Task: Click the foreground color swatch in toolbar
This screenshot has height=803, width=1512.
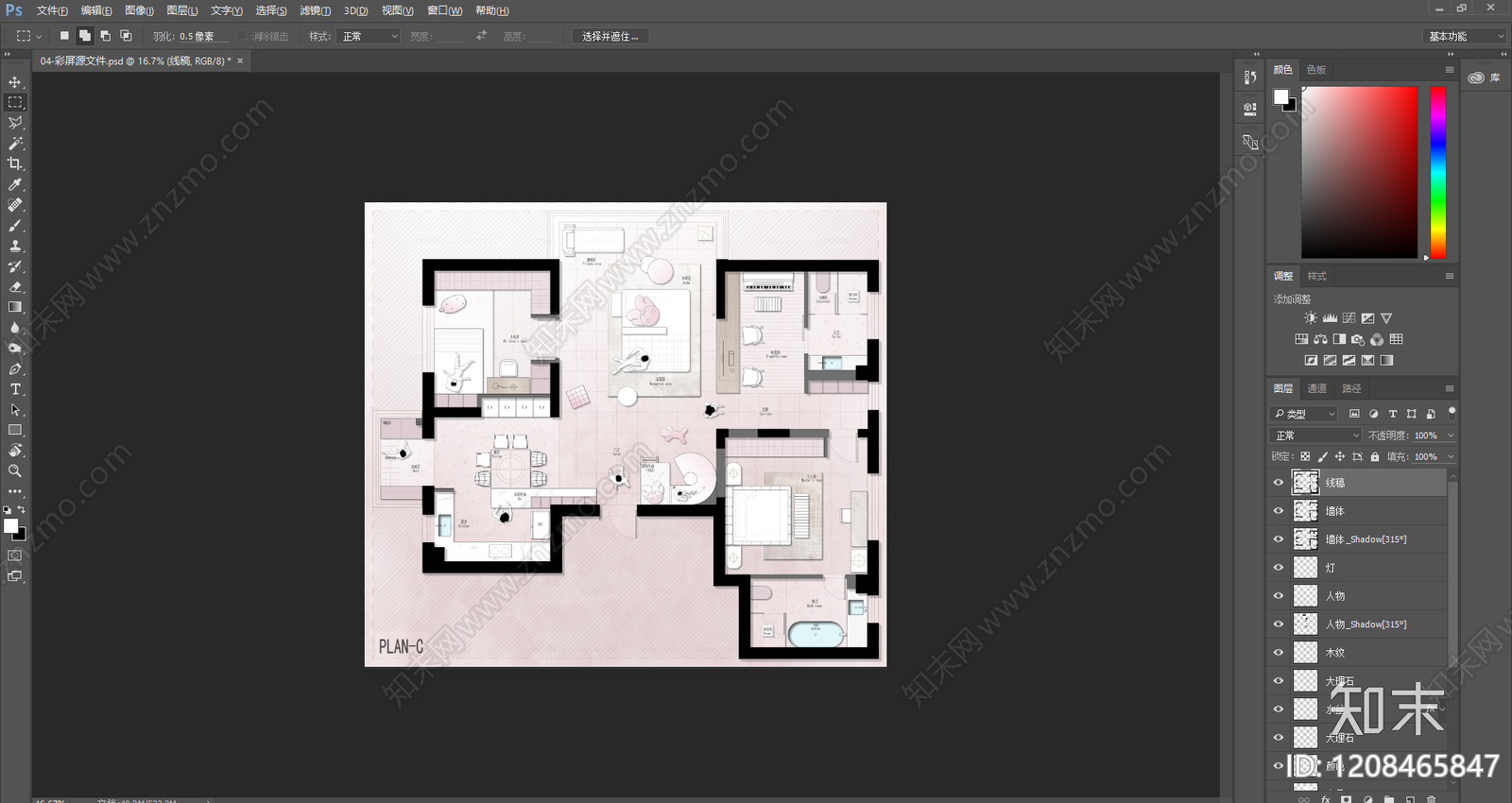Action: point(10,526)
